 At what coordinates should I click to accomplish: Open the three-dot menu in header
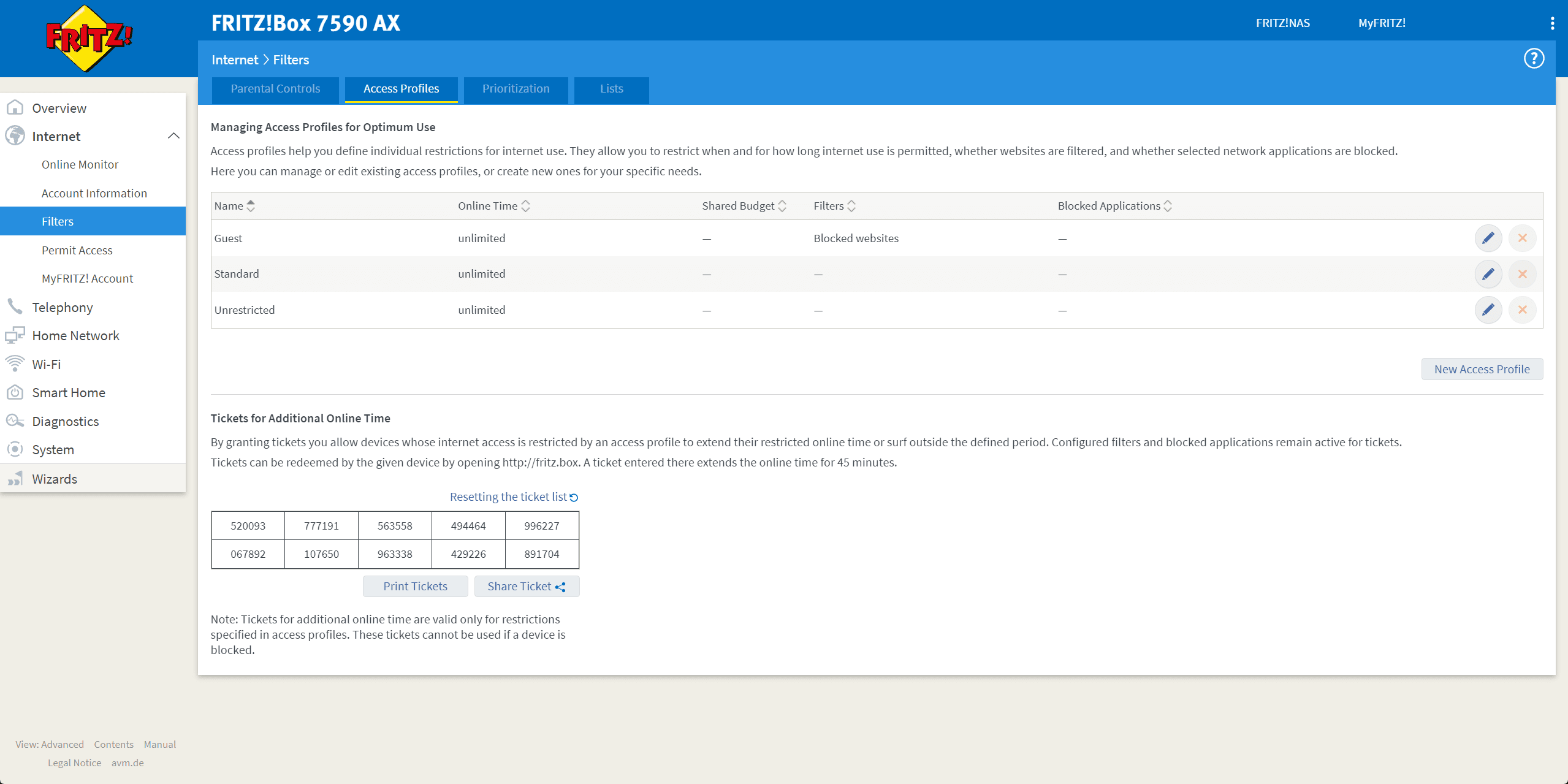tap(1552, 23)
